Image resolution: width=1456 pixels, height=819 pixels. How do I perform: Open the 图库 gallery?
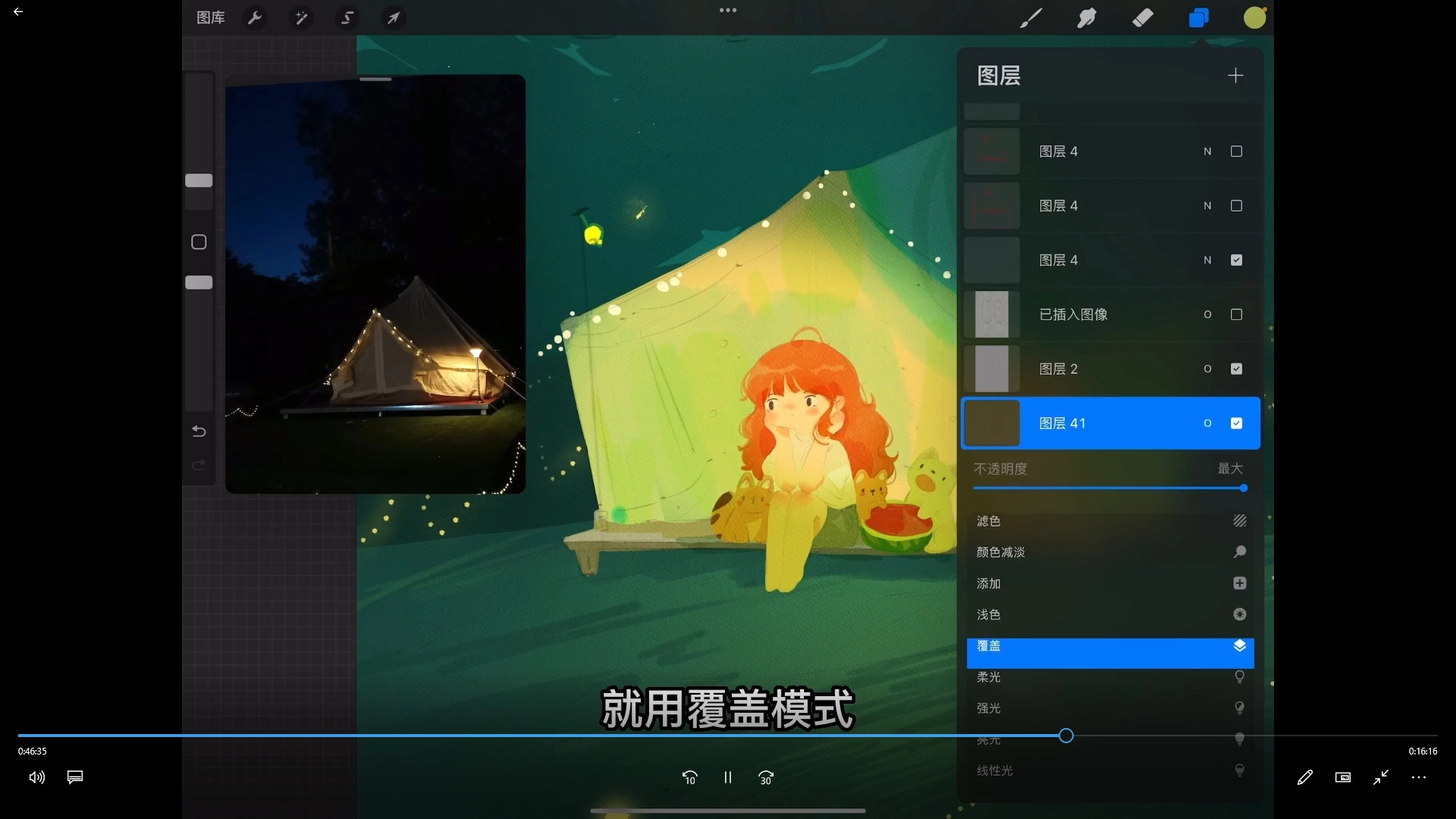pyautogui.click(x=210, y=17)
